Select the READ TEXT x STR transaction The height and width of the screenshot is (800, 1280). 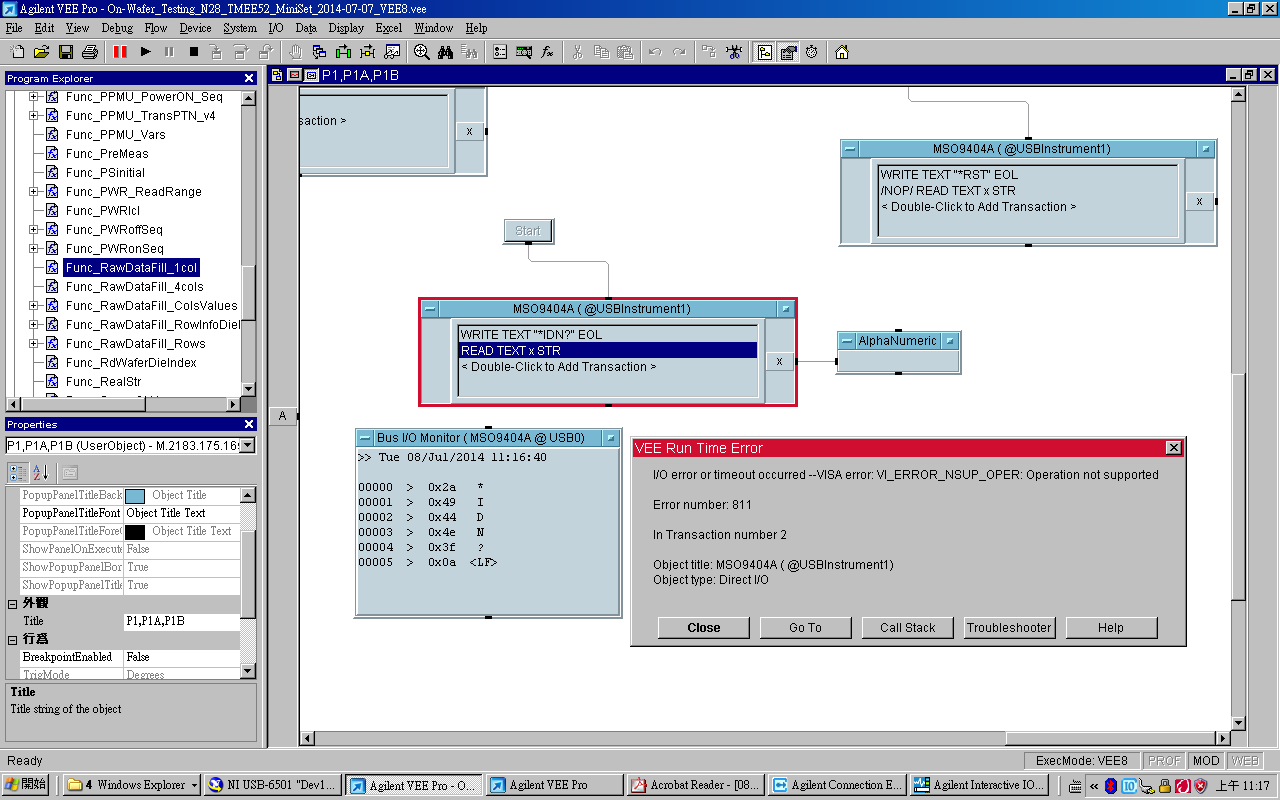(607, 351)
